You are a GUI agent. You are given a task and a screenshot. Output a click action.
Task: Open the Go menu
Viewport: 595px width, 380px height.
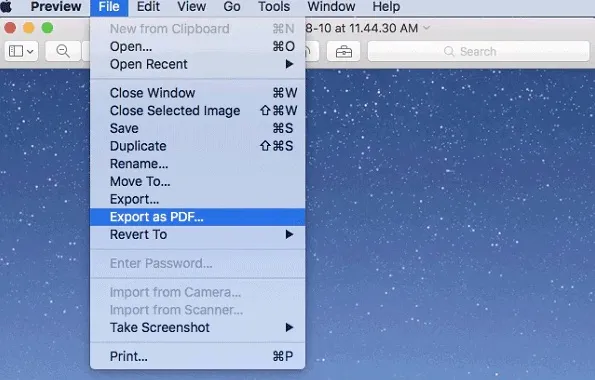pyautogui.click(x=231, y=6)
